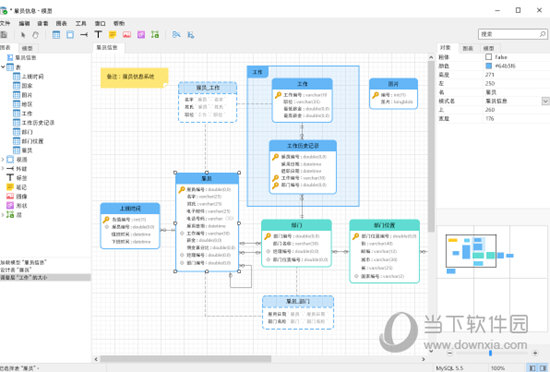
Task: Expand the 视图 views tree node
Action: coord(3,160)
